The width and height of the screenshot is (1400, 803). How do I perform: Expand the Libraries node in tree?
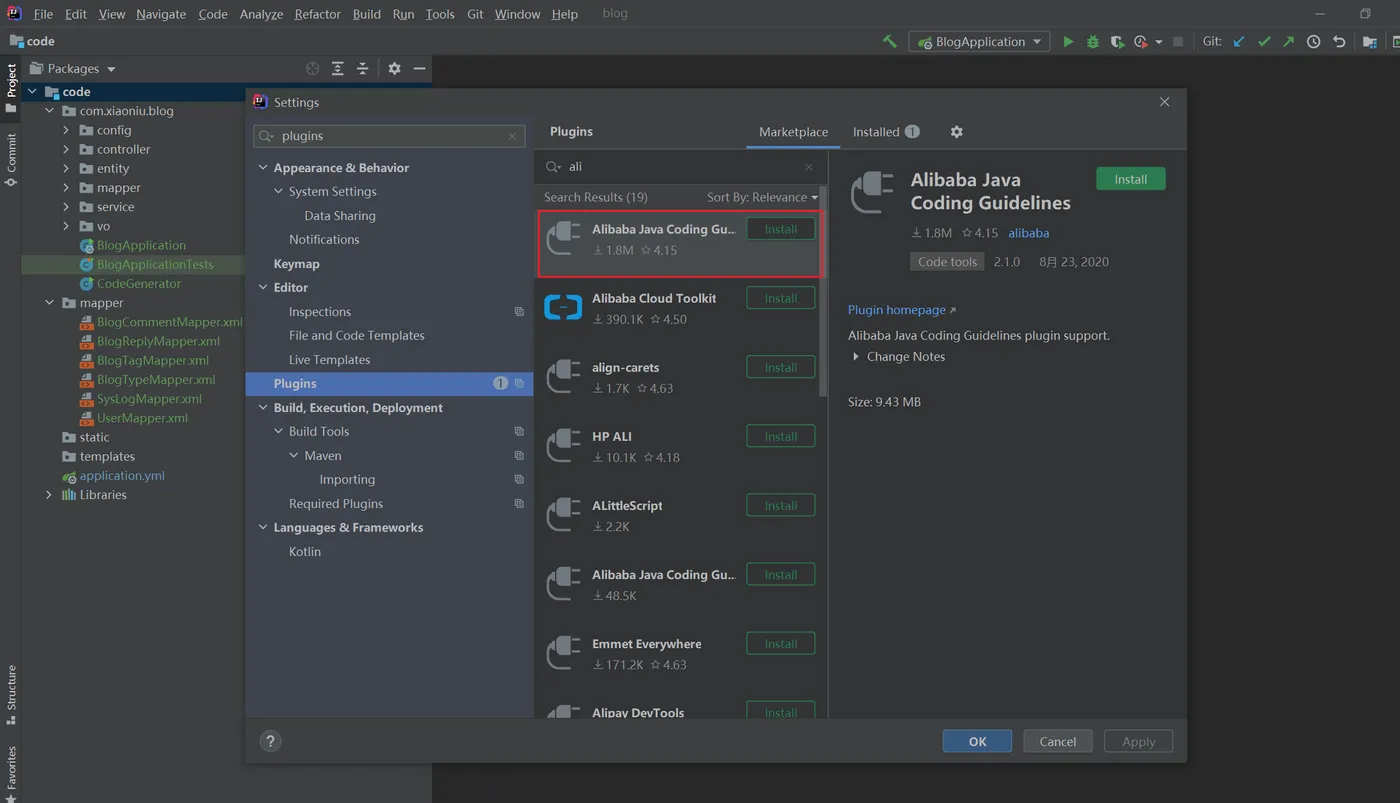click(x=49, y=495)
